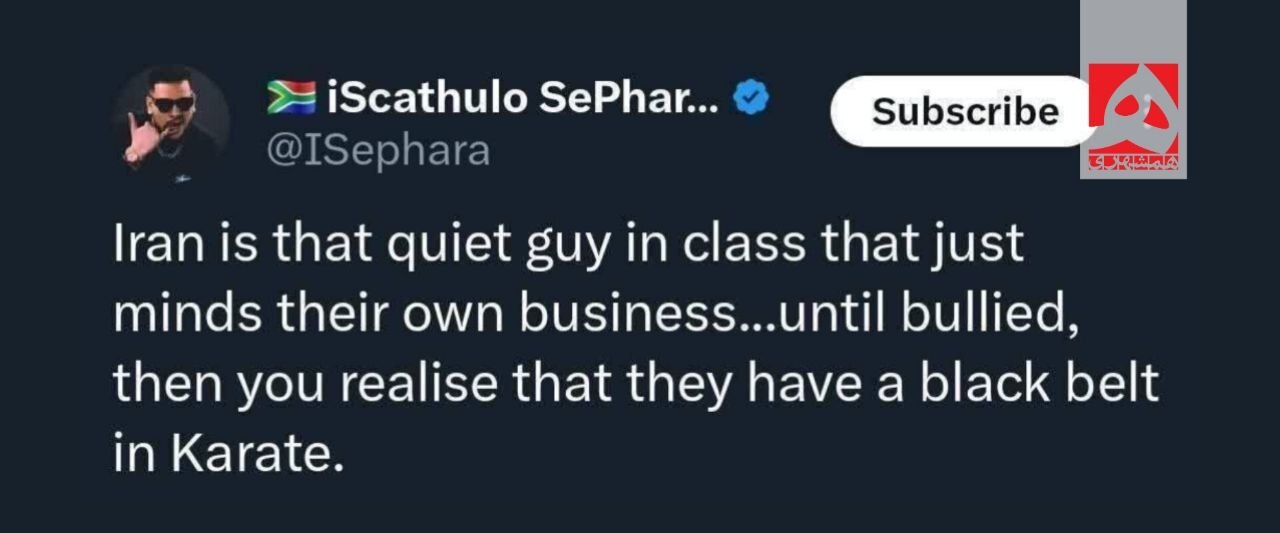Click the red logo watermark
Image resolution: width=1280 pixels, height=533 pixels.
click(x=1133, y=108)
